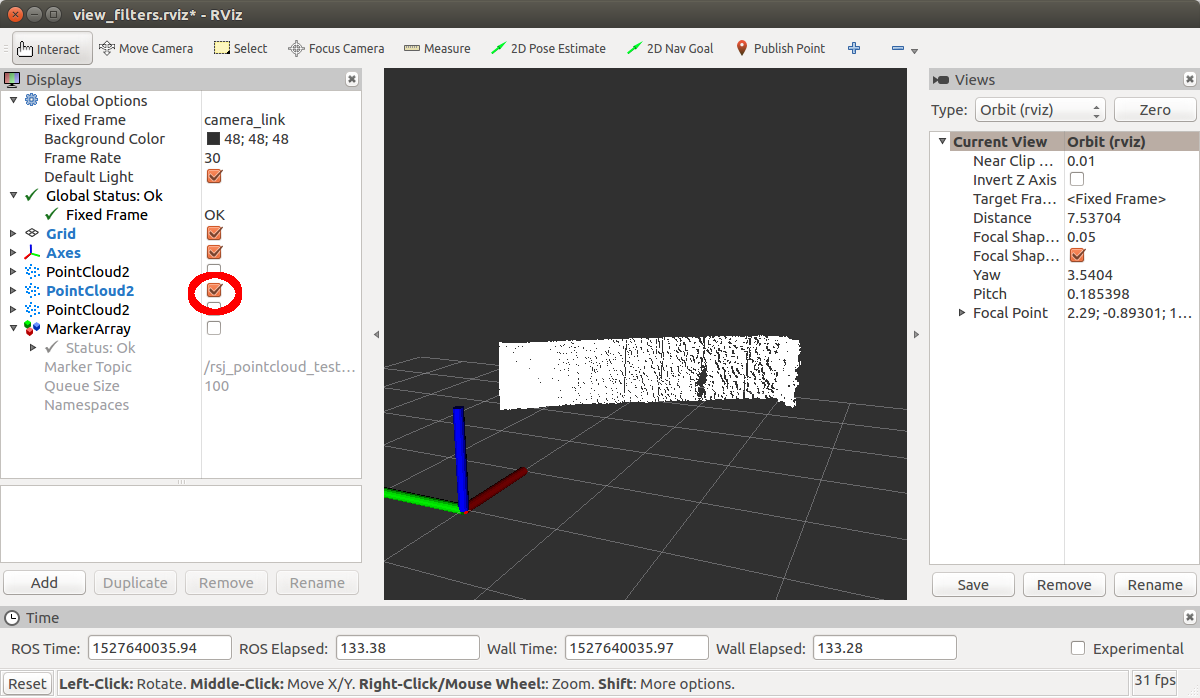Click the Add display button
This screenshot has width=1200, height=698.
44,583
